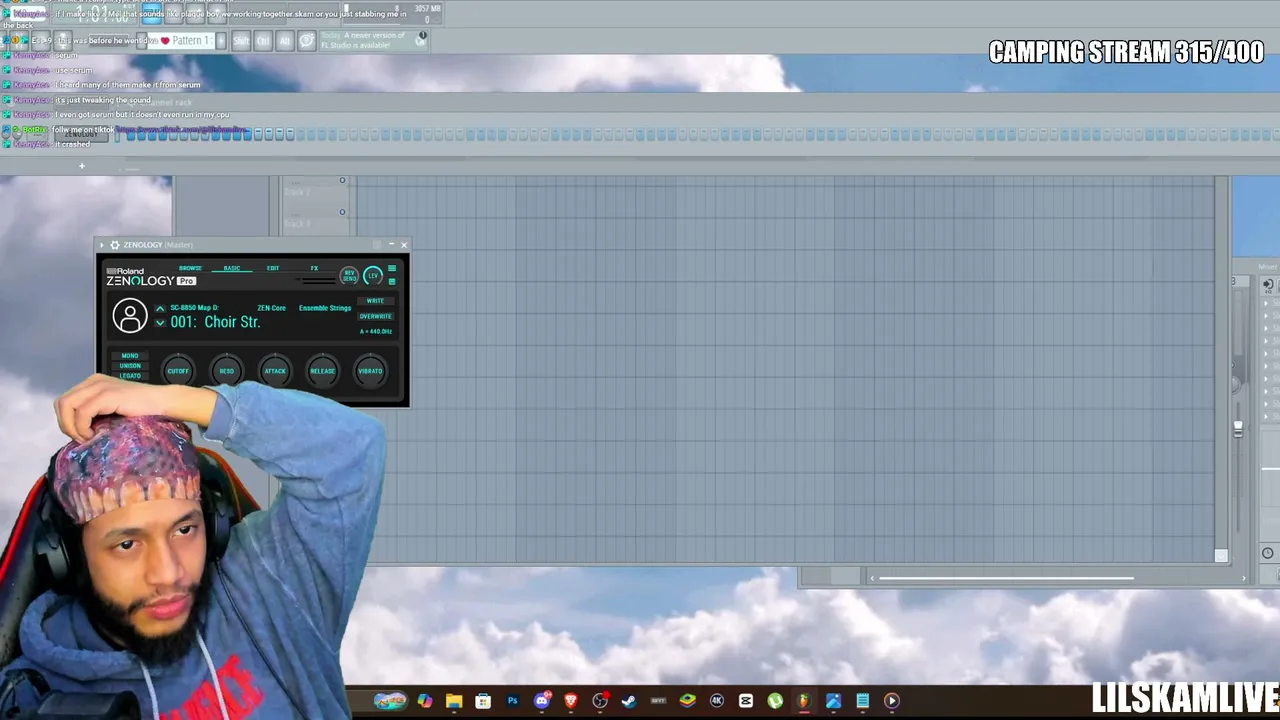Viewport: 1280px width, 720px height.
Task: Select the previous preset with up arrow
Action: (160, 309)
